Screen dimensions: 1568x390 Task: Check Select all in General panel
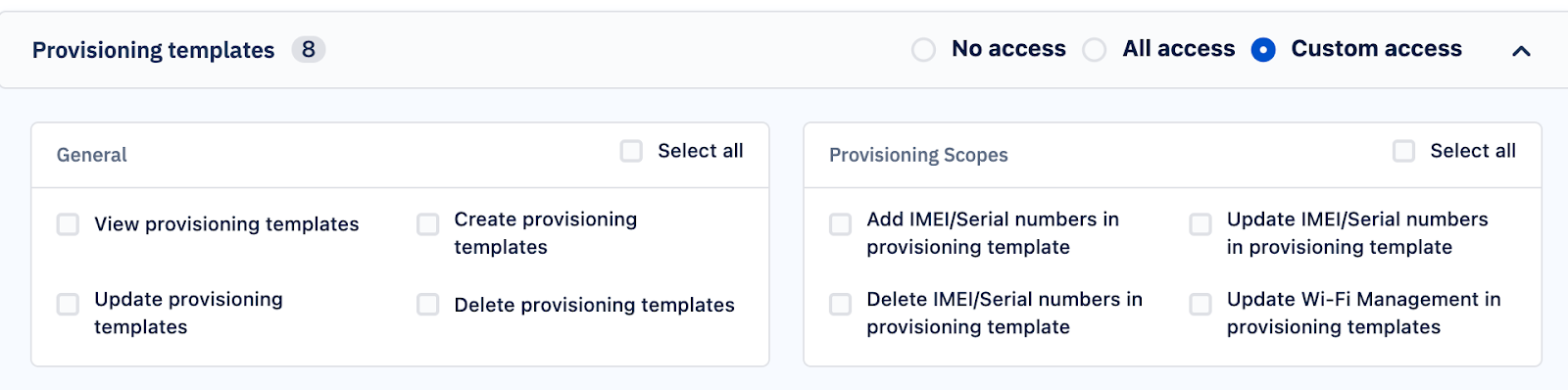coord(631,151)
